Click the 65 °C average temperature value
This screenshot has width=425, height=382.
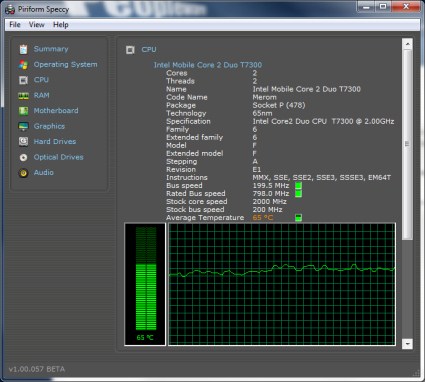click(x=263, y=218)
